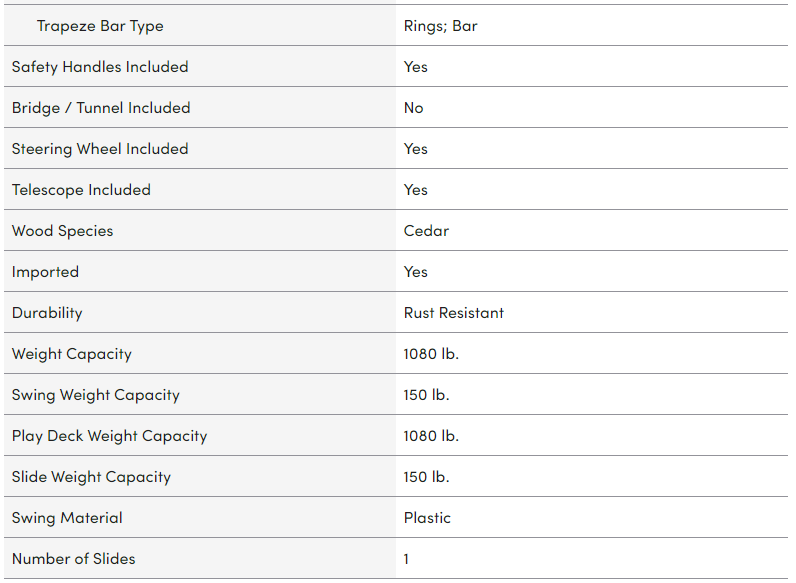This screenshot has height=583, width=796.
Task: Click the "Rings; Bar" value
Action: click(x=441, y=26)
